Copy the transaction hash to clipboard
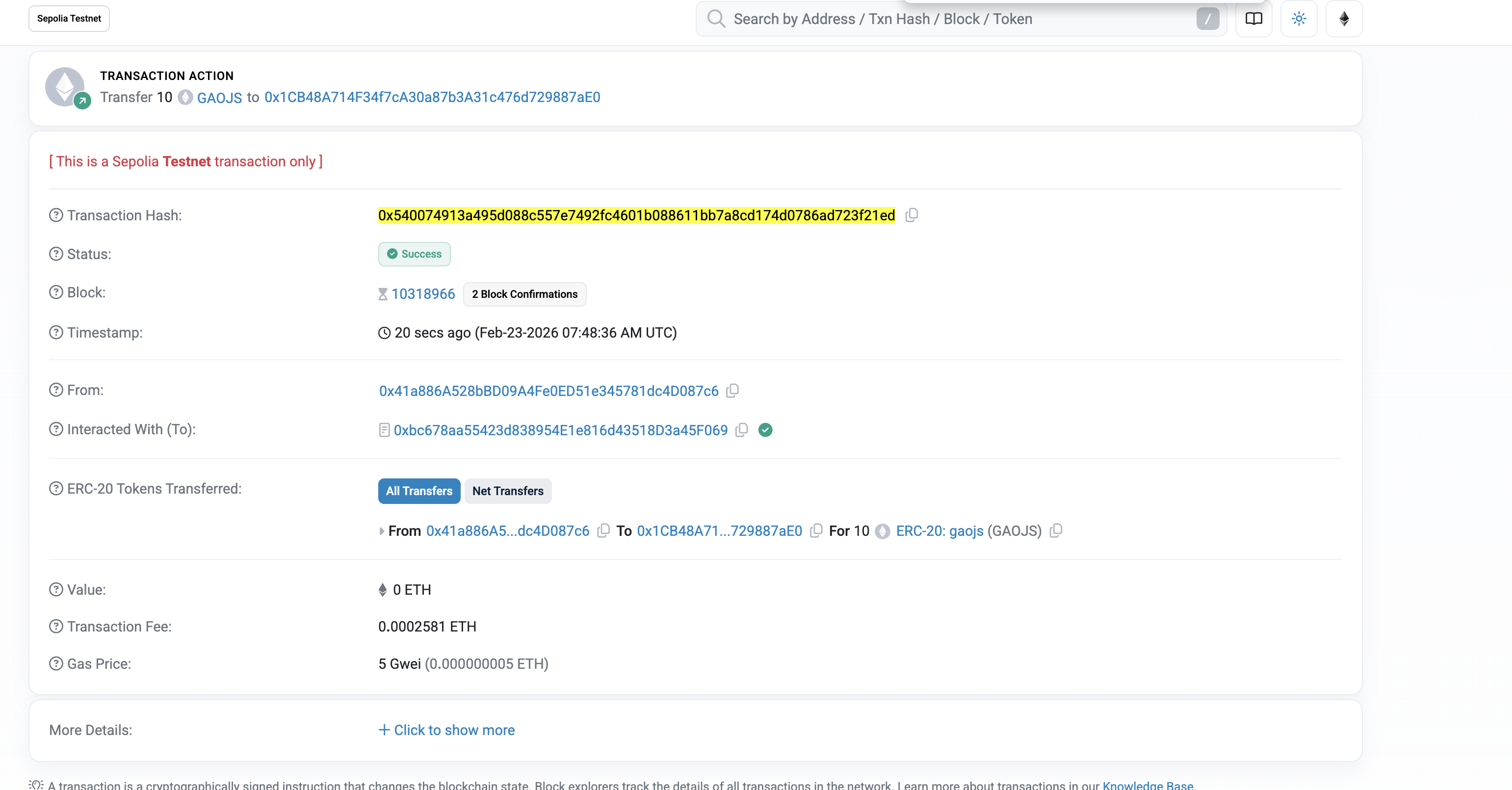This screenshot has width=1512, height=790. 911,215
